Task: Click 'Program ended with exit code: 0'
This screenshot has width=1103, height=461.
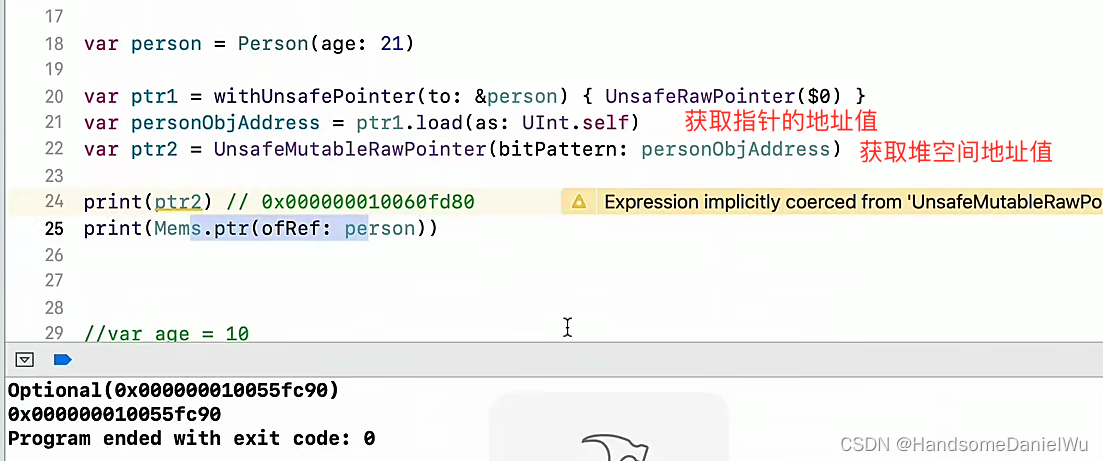Action: 191,438
